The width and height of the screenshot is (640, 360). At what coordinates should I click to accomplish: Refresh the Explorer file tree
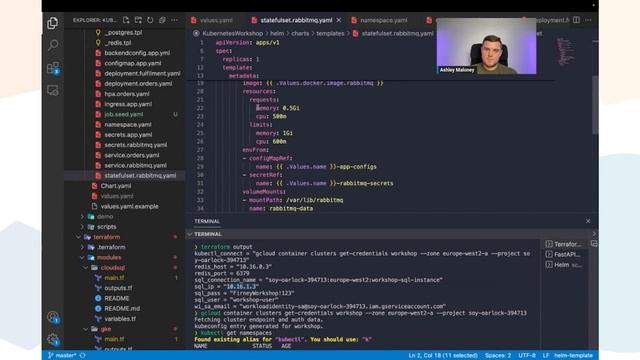click(x=150, y=20)
